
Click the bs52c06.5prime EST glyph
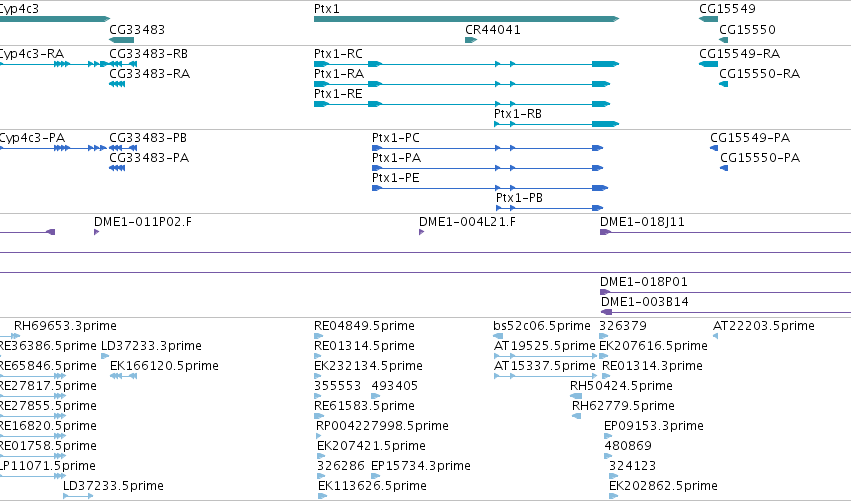[x=498, y=336]
